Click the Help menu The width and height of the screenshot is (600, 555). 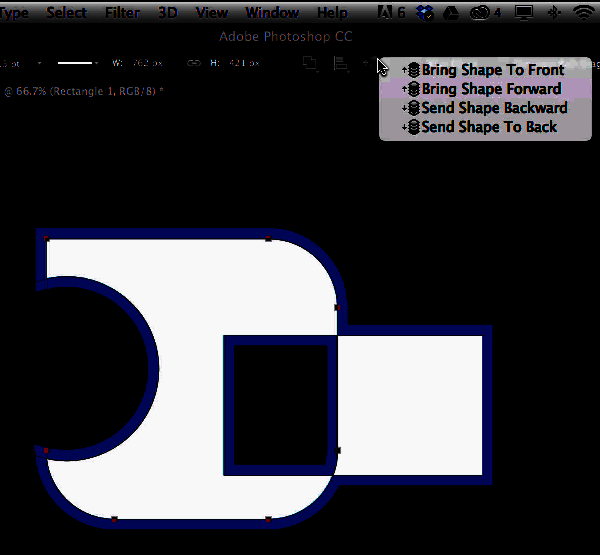[332, 13]
